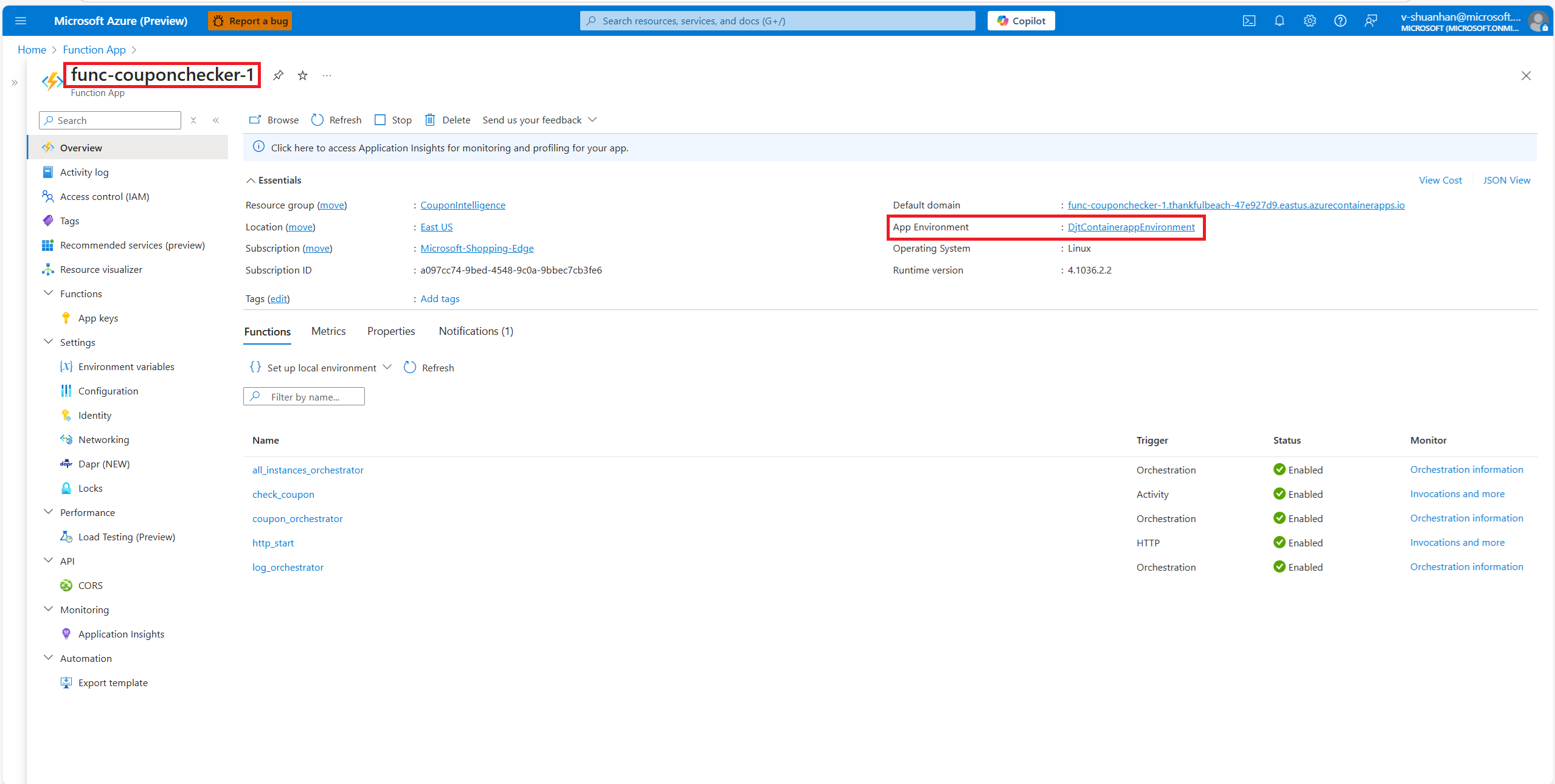Clear the resource menu search

pyautogui.click(x=193, y=120)
